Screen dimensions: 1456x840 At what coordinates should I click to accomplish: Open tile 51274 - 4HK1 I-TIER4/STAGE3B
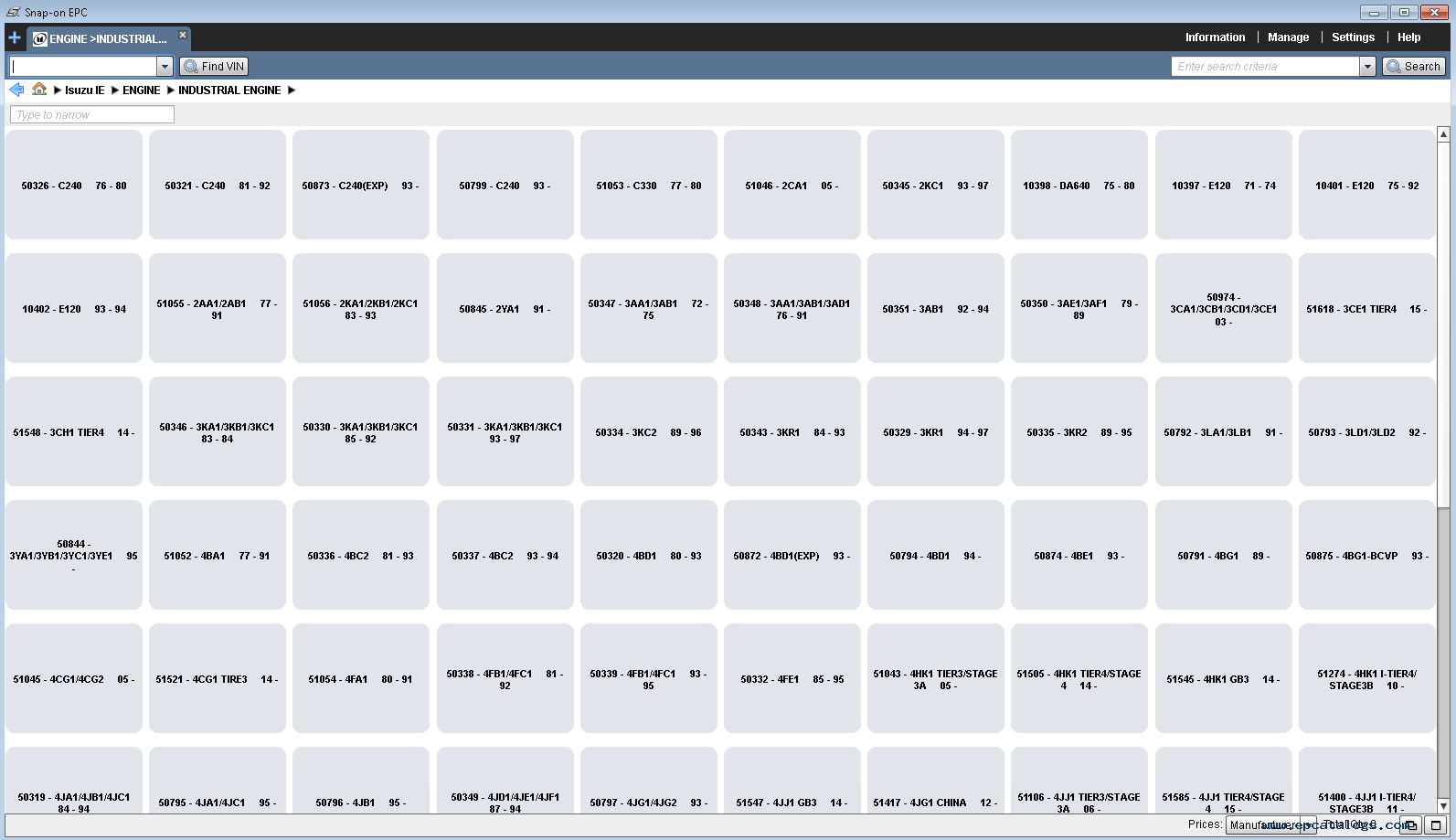click(1367, 678)
